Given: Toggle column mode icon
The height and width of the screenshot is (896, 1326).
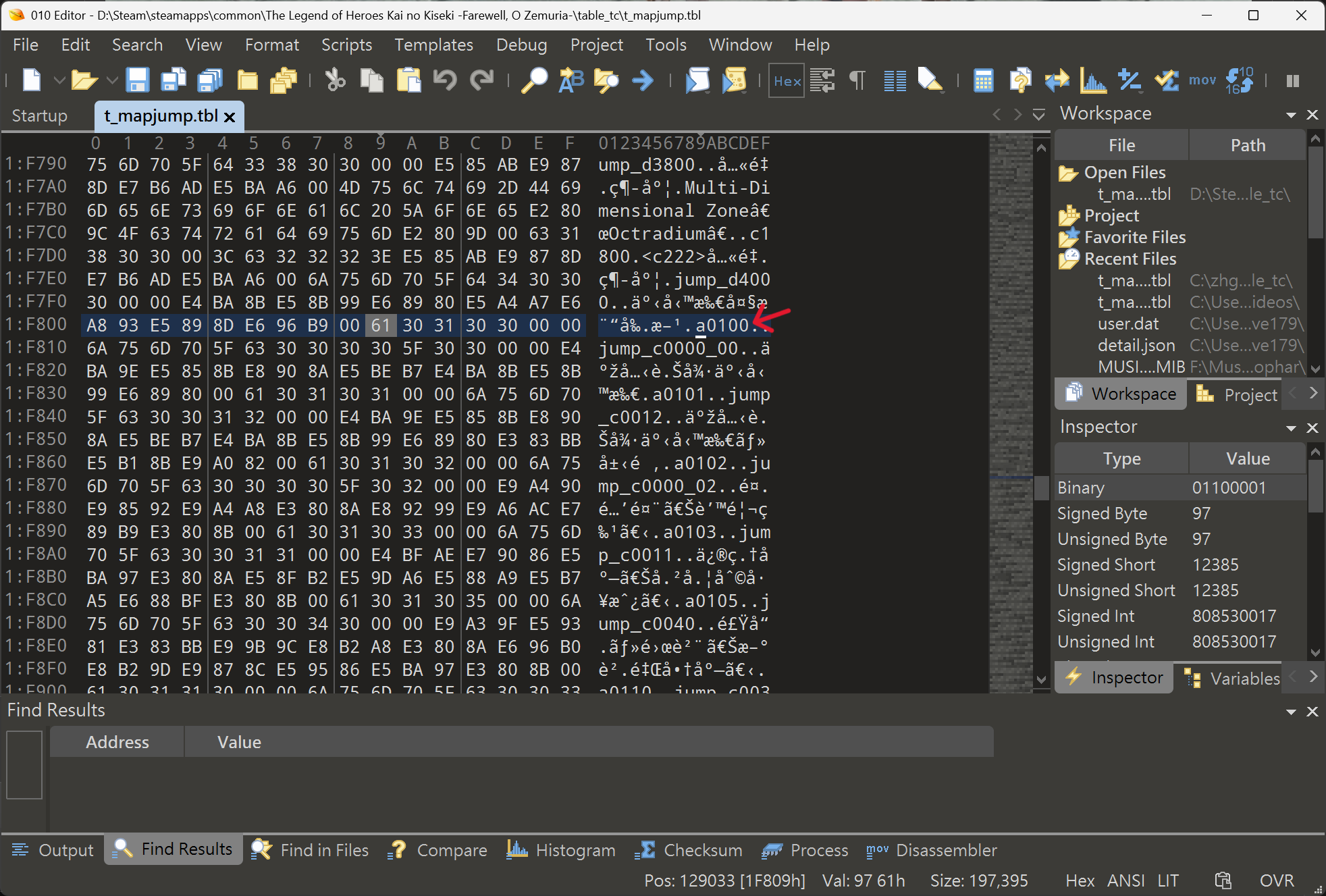Looking at the screenshot, I should (x=895, y=80).
